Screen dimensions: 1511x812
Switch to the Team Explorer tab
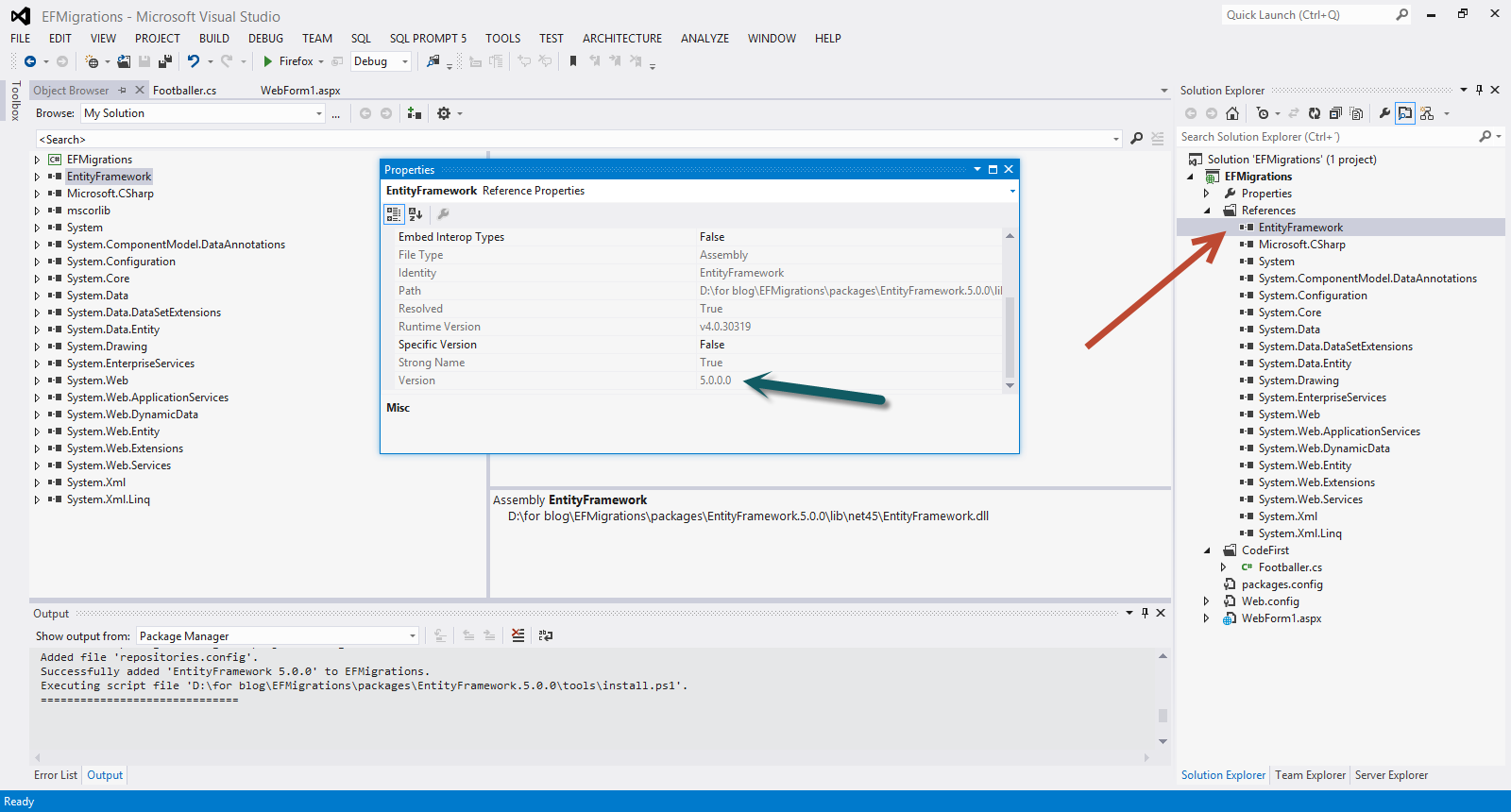point(1310,775)
